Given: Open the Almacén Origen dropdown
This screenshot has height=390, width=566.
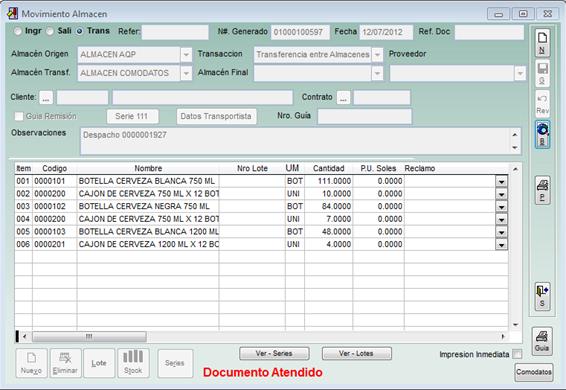Looking at the screenshot, I should click(186, 55).
